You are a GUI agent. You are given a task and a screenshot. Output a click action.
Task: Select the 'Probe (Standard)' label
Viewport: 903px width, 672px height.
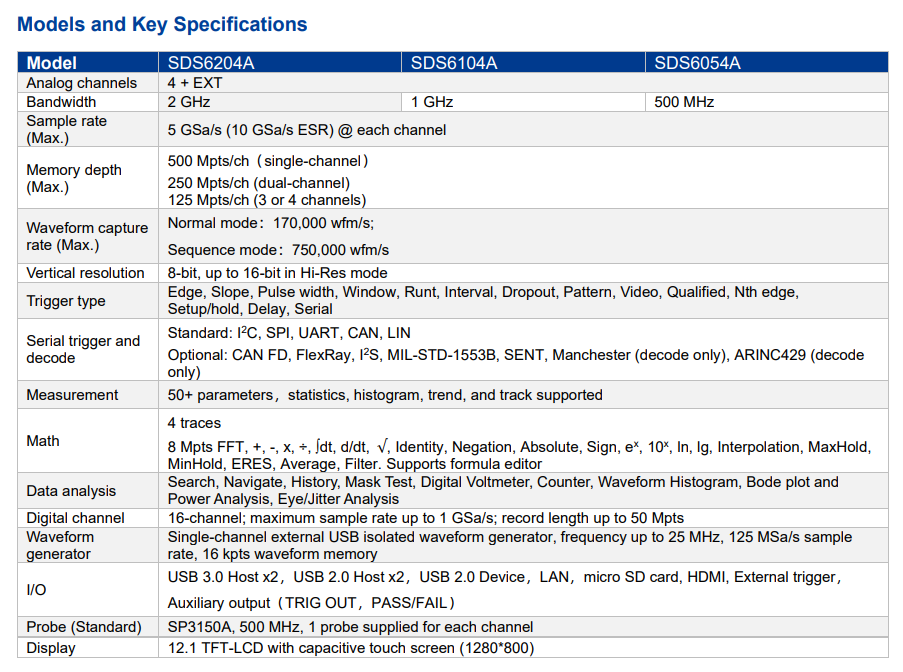pyautogui.click(x=84, y=627)
